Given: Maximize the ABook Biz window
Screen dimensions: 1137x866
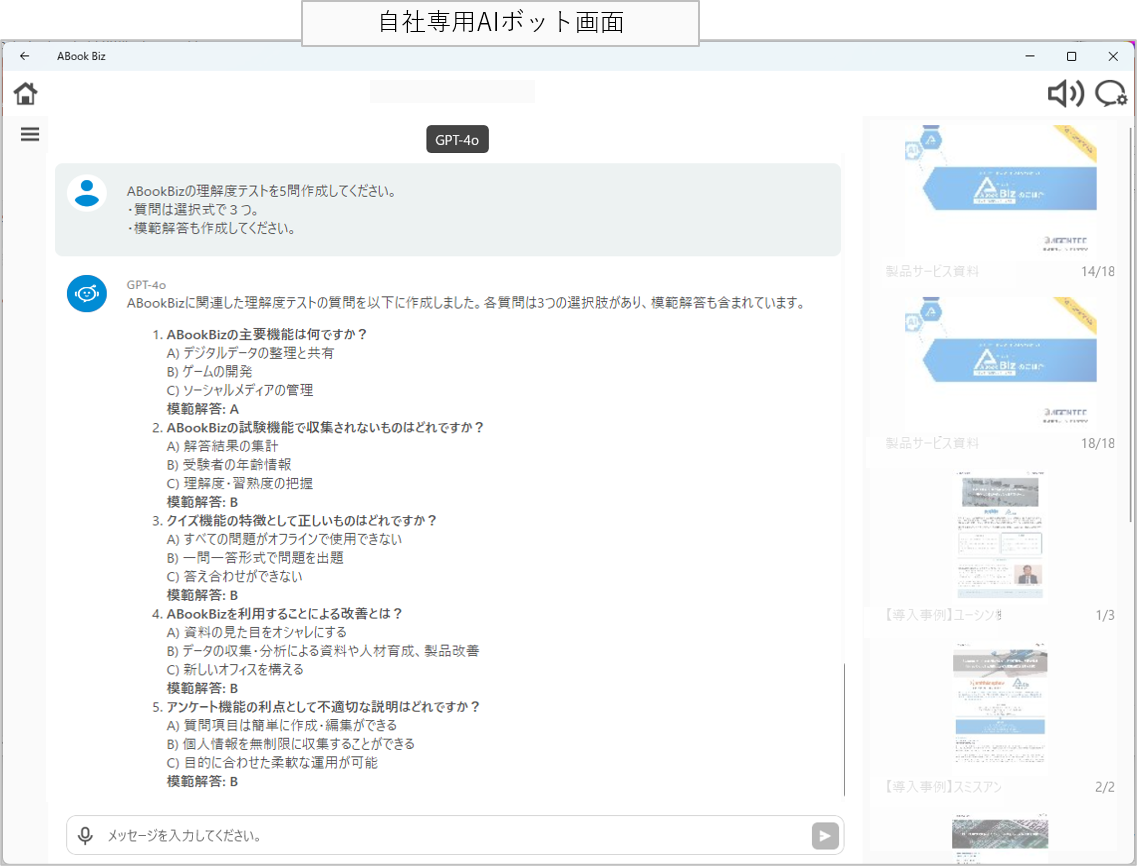Looking at the screenshot, I should pos(1071,56).
